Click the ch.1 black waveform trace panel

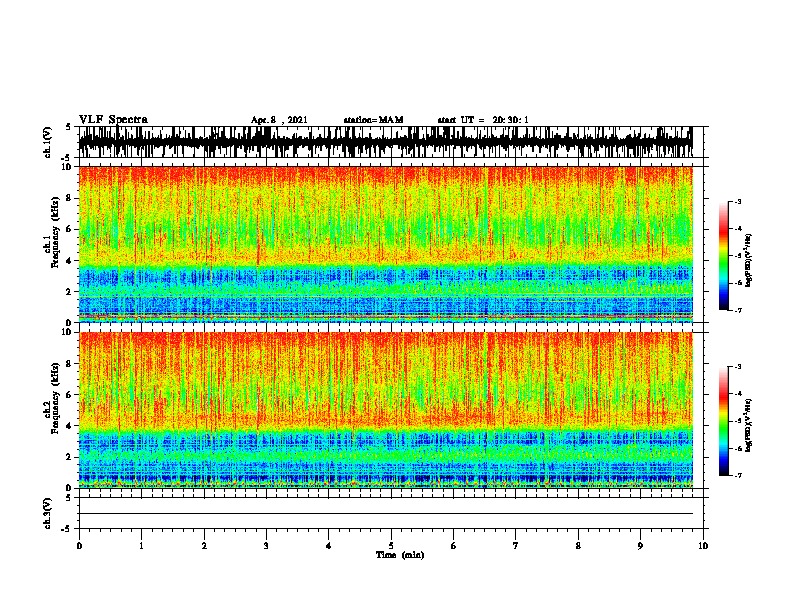click(385, 142)
